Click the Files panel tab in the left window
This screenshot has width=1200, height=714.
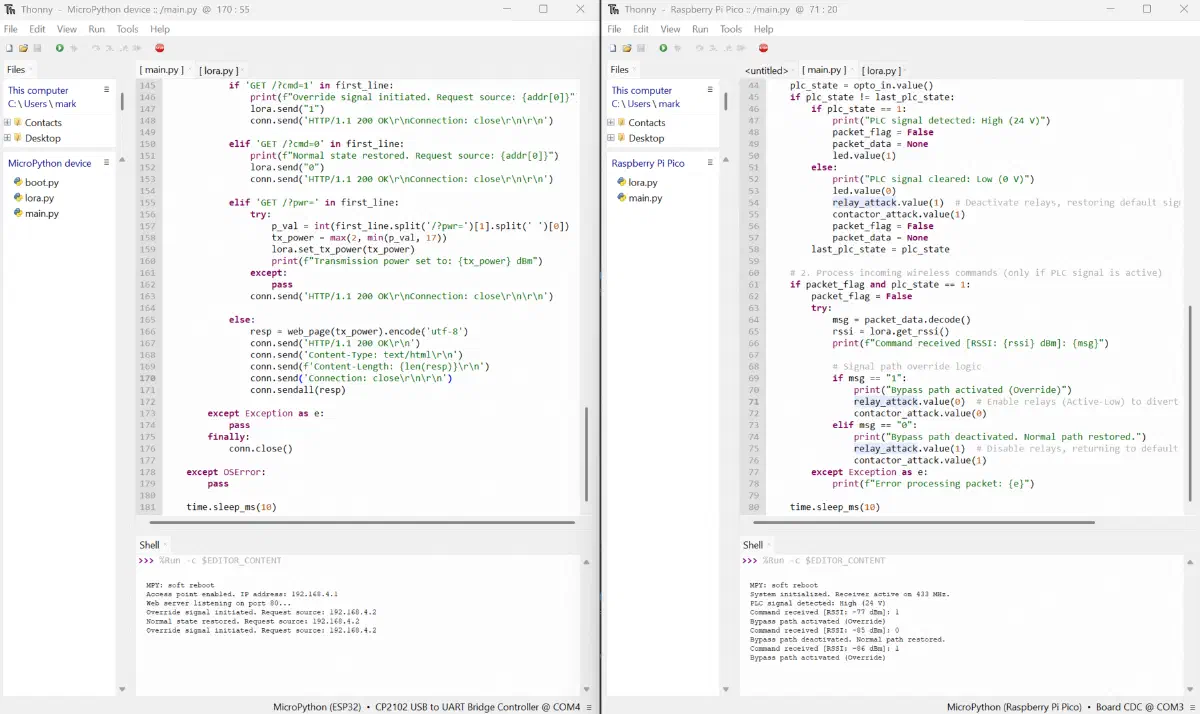pos(16,69)
